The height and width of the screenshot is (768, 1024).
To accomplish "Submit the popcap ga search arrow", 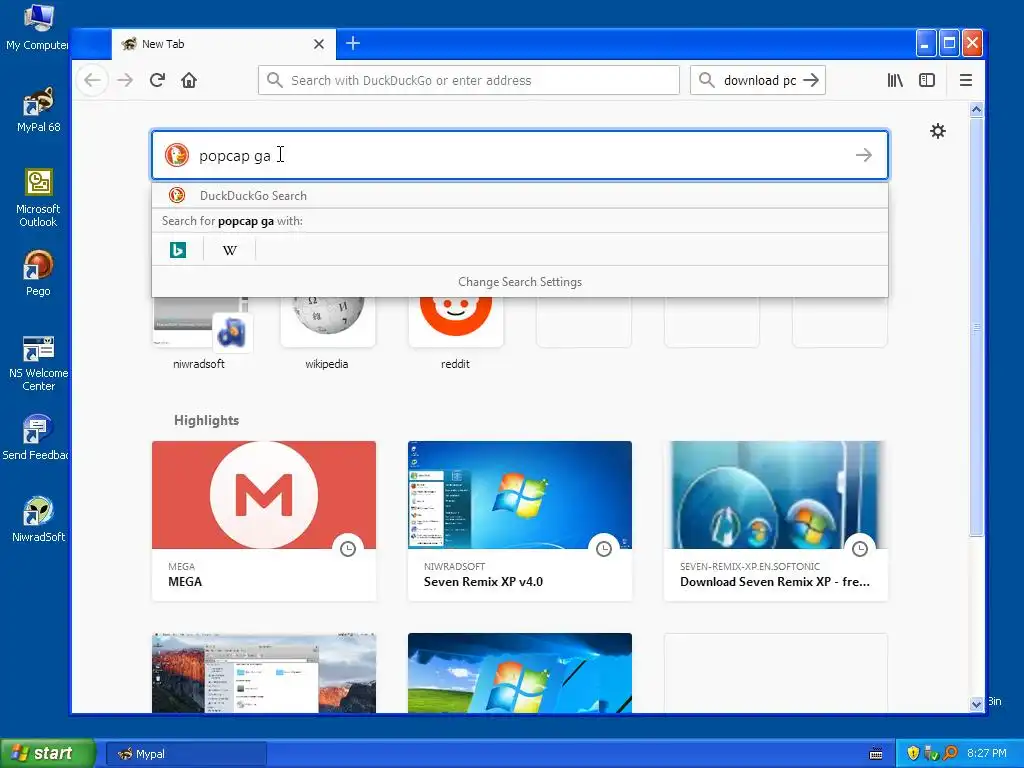I will coord(863,155).
